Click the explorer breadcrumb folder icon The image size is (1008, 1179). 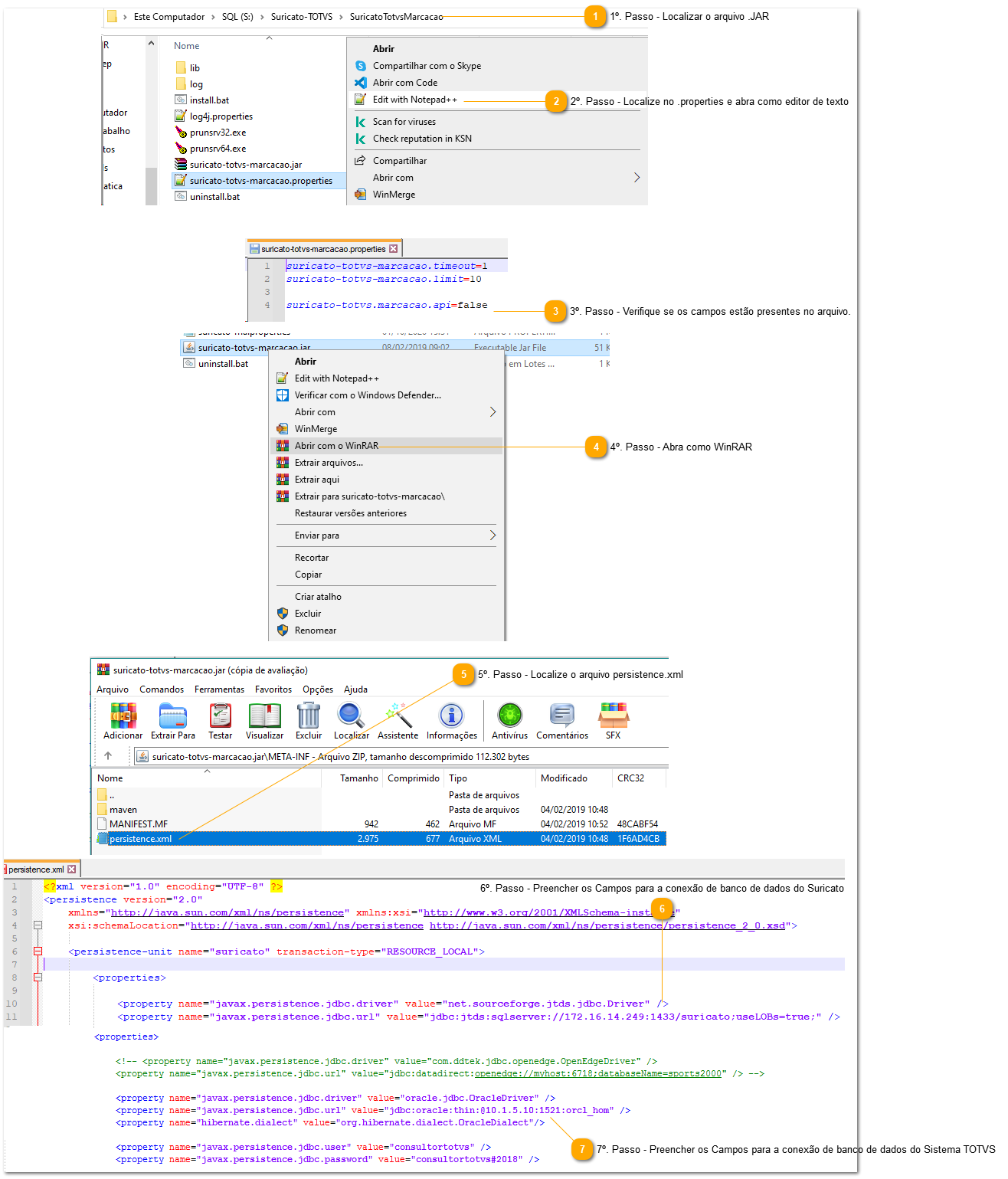112,16
